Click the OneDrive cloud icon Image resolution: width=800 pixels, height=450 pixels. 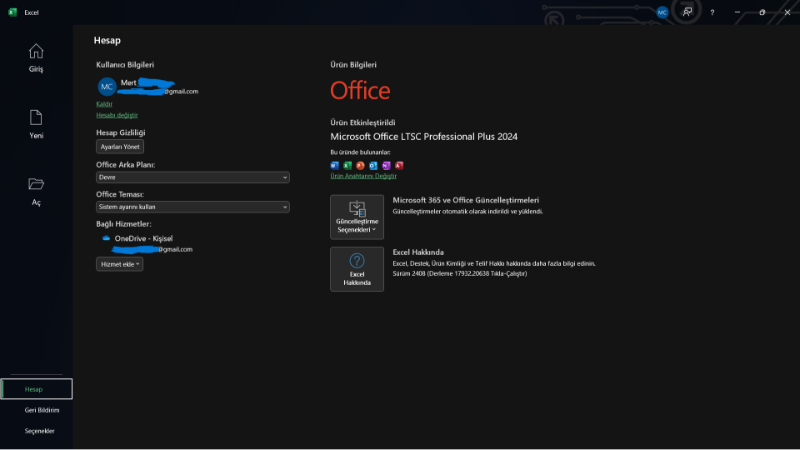click(x=106, y=238)
